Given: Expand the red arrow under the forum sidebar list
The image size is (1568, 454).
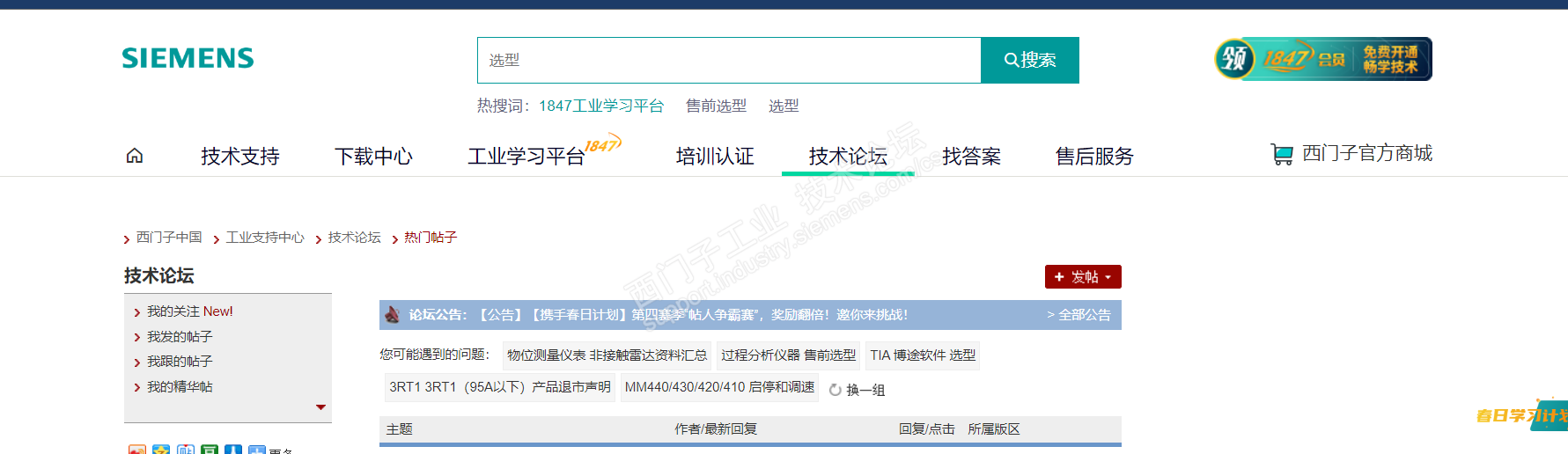Looking at the screenshot, I should click(x=320, y=407).
